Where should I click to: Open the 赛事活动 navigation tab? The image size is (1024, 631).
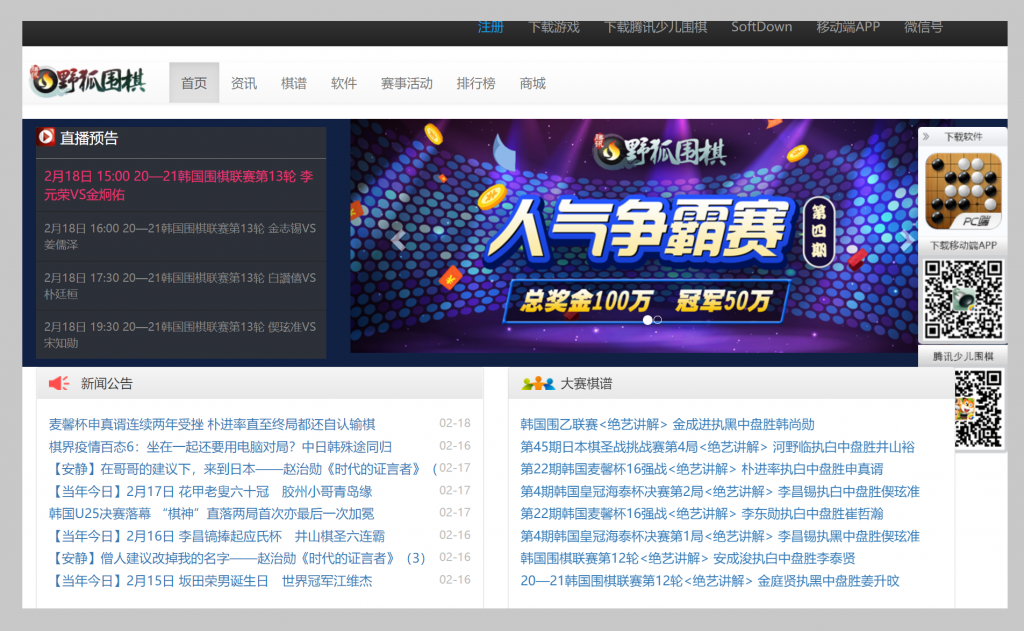coord(406,83)
